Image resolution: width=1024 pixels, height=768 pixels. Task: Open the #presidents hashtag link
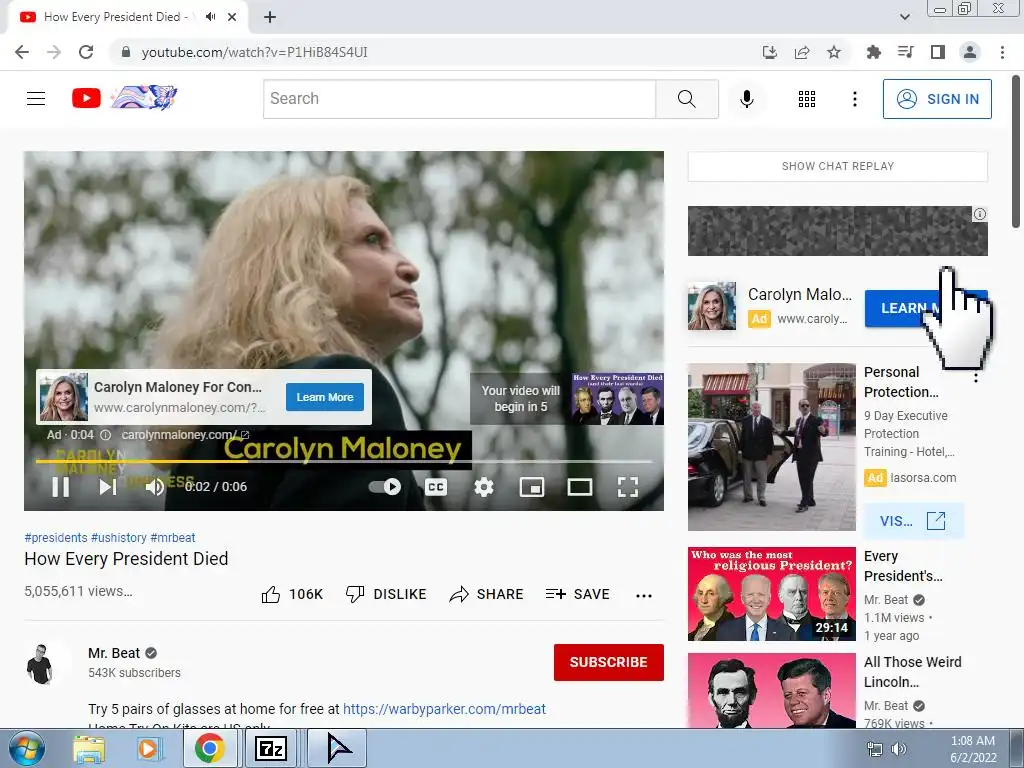tap(56, 537)
